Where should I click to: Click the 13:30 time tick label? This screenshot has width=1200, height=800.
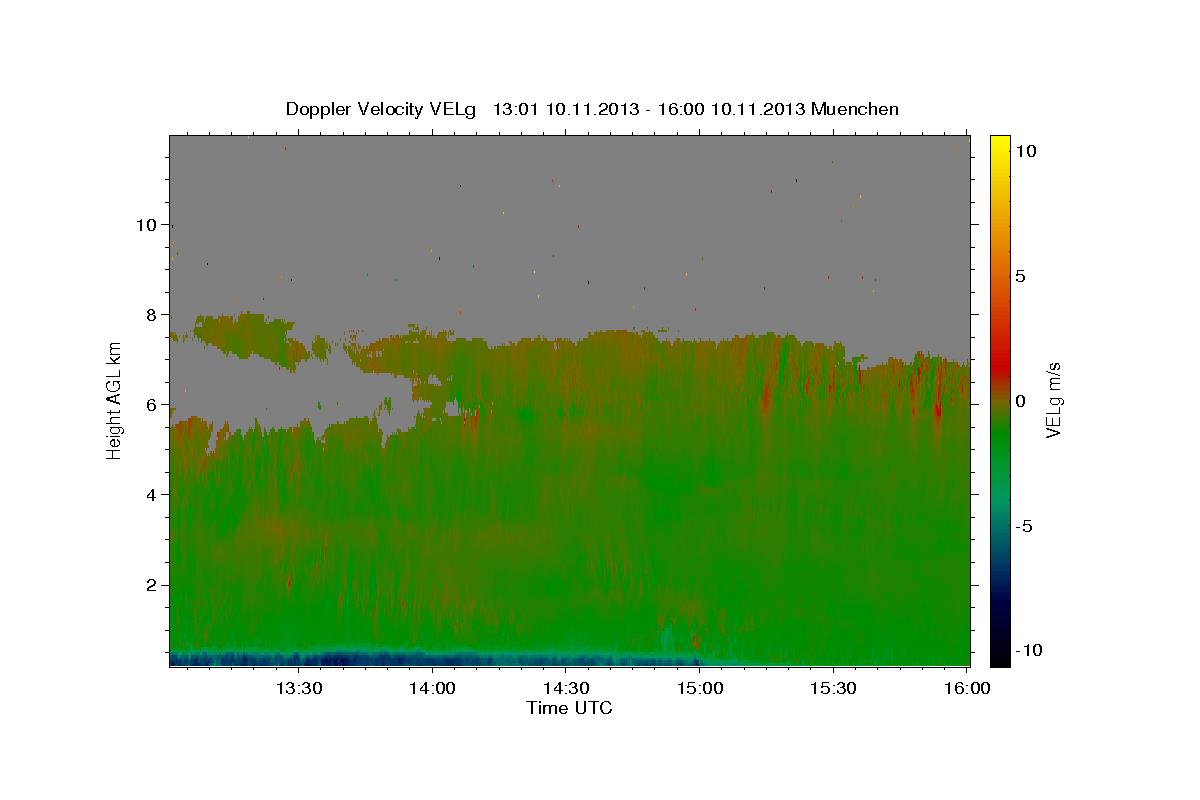[x=299, y=688]
